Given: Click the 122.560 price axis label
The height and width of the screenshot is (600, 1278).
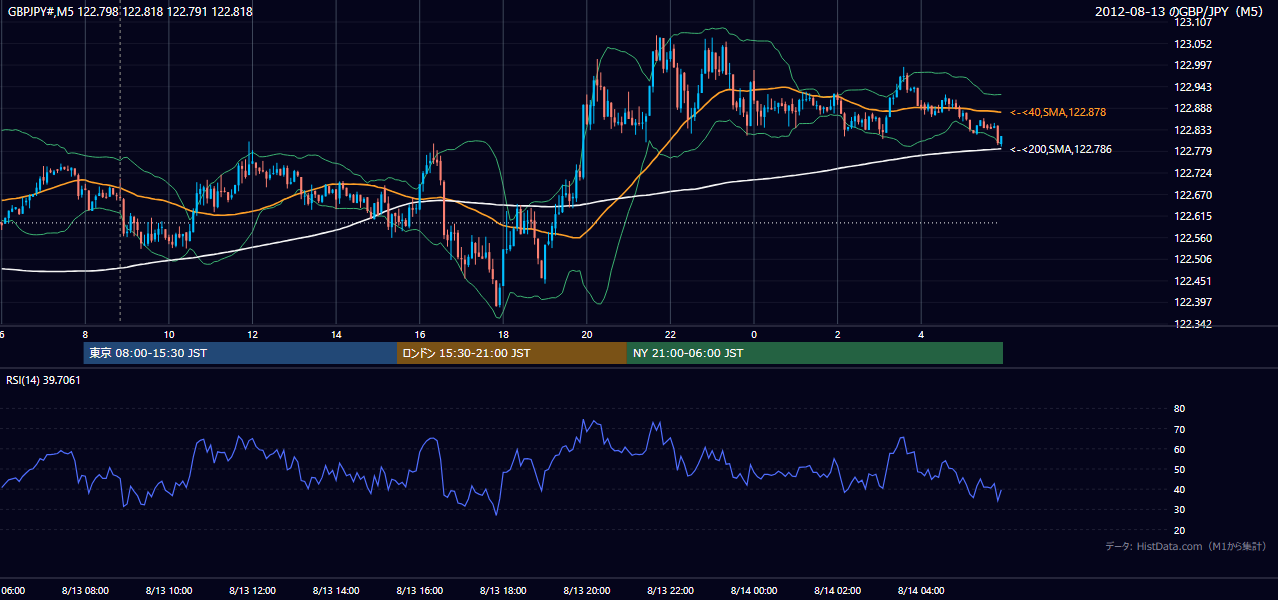Looking at the screenshot, I should point(1192,238).
